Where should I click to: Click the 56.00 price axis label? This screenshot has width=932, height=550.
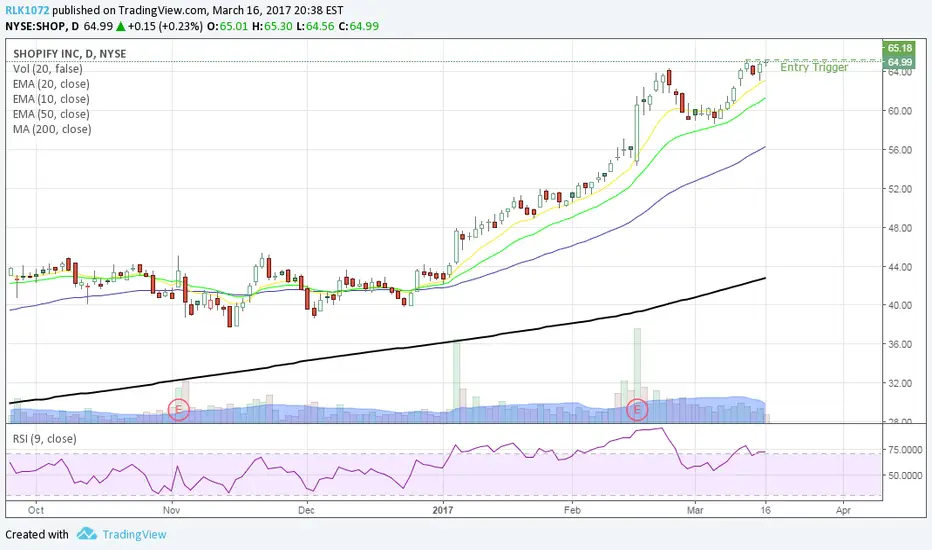pyautogui.click(x=900, y=150)
